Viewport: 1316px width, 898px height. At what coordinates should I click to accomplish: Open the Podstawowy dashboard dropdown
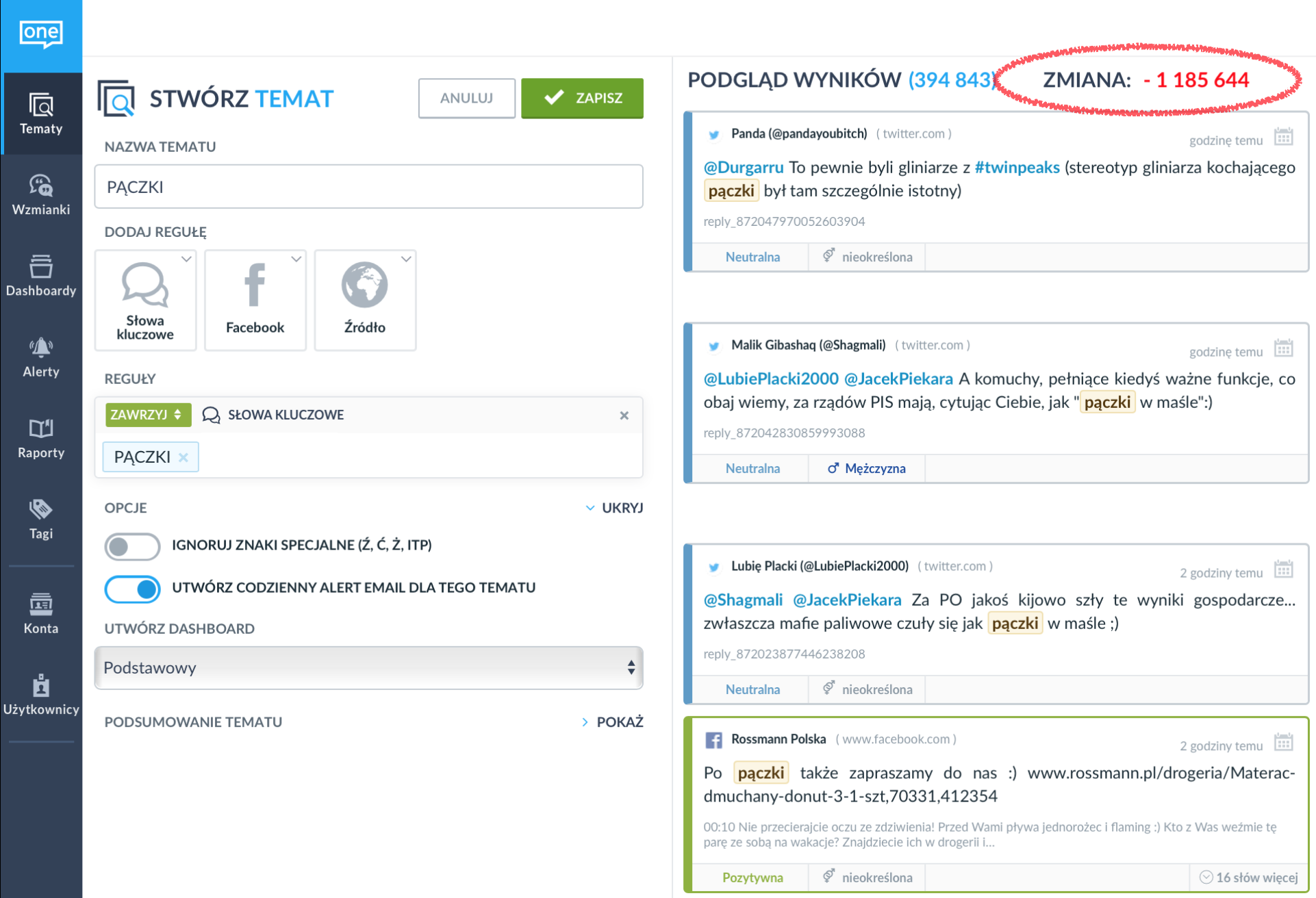click(368, 667)
